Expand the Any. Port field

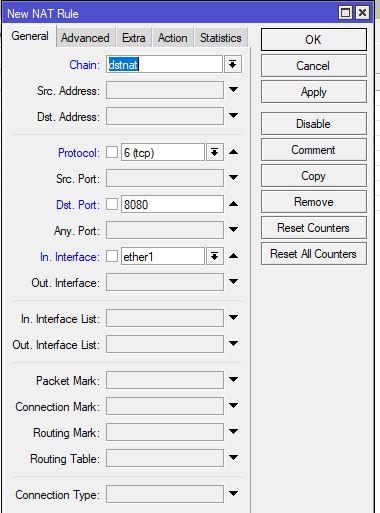[x=233, y=229]
